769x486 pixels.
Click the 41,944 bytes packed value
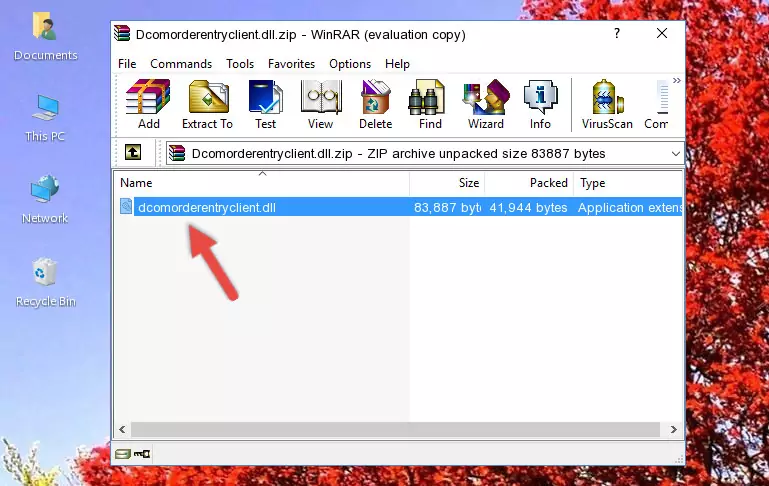pyautogui.click(x=528, y=207)
